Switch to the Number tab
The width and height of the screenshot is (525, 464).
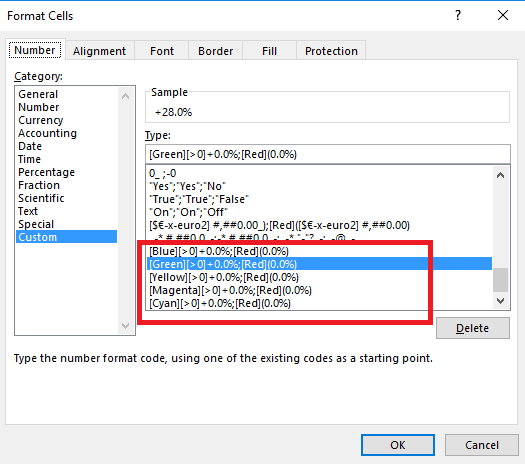click(x=35, y=50)
